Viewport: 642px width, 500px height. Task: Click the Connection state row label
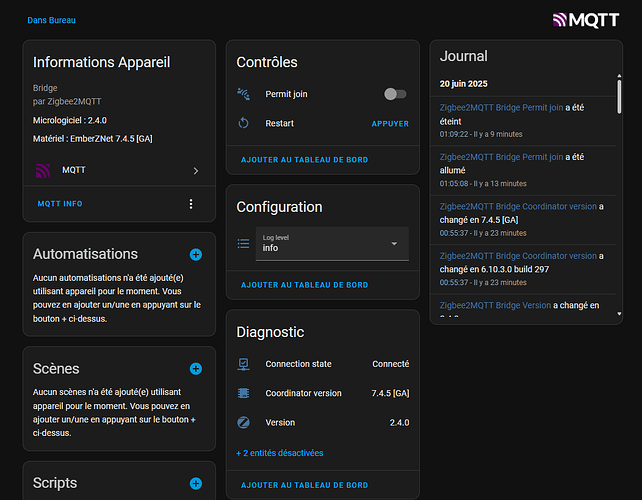(298, 364)
